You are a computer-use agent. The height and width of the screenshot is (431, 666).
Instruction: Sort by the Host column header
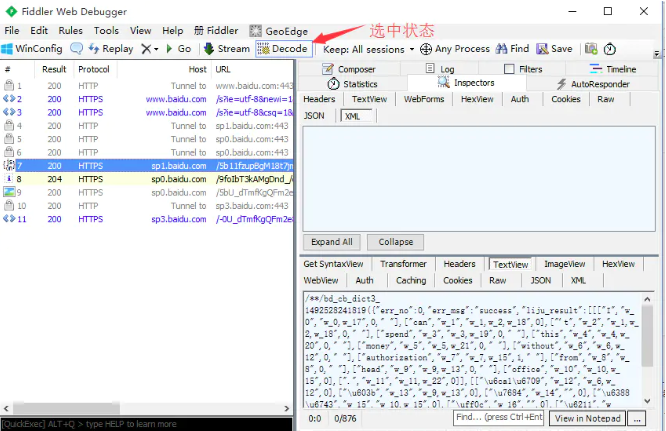[x=197, y=69]
